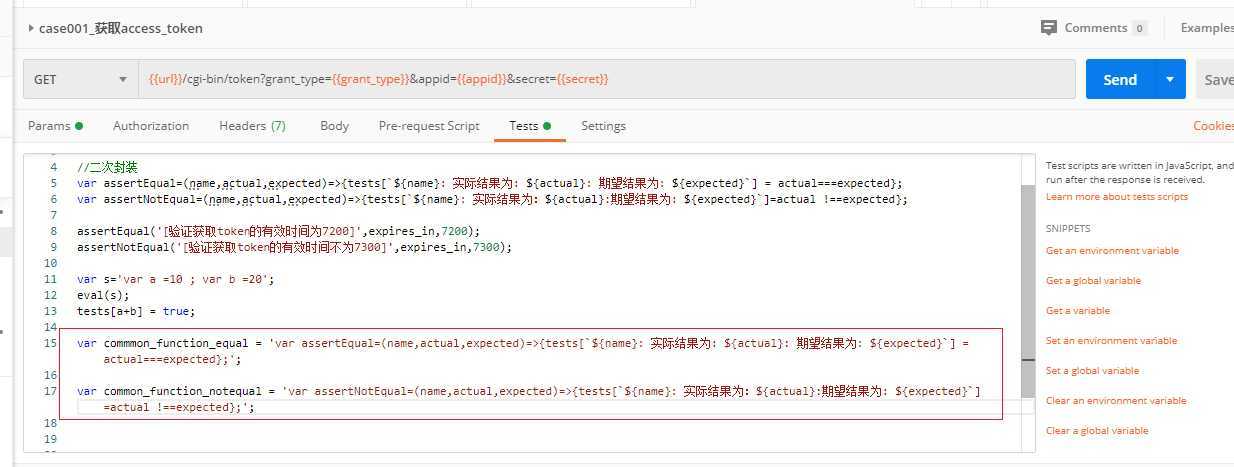Image resolution: width=1234 pixels, height=467 pixels.
Task: Open the Settings tab
Action: 603,126
